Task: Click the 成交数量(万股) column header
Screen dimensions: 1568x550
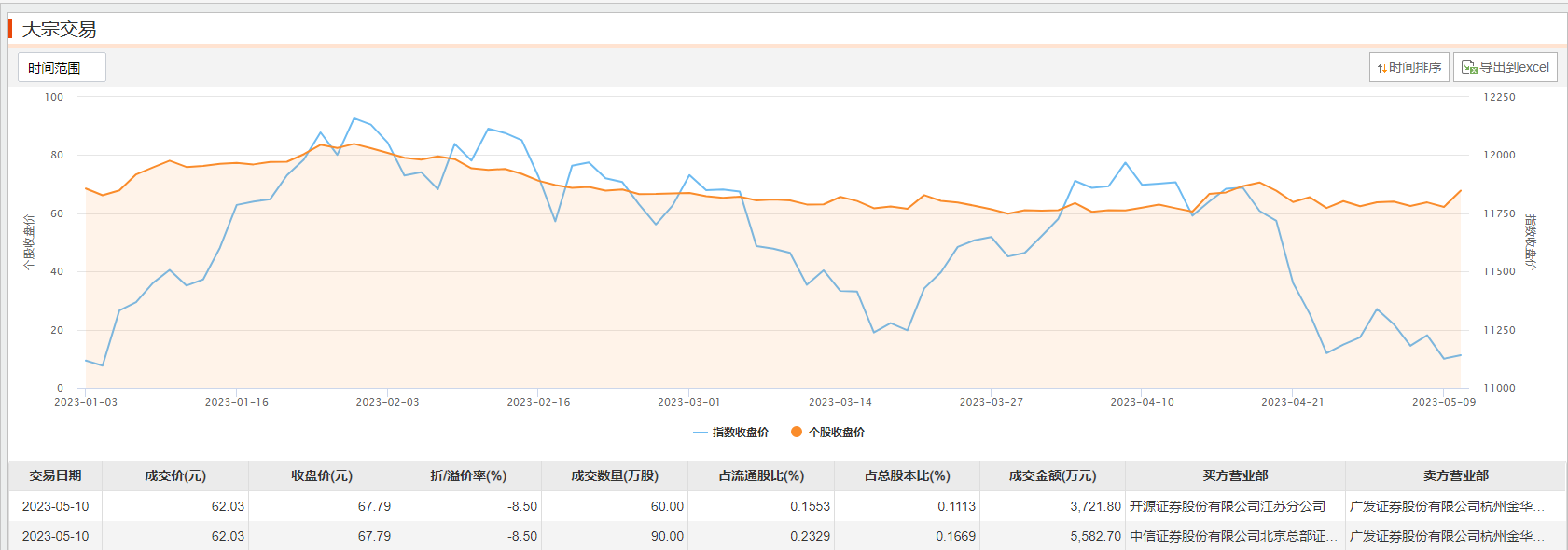Action: [x=615, y=475]
